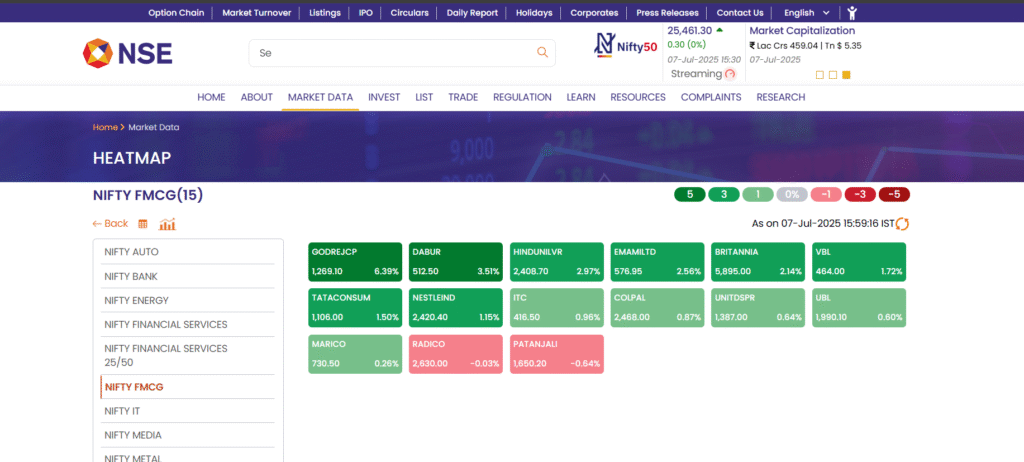
Task: Open the accessibility person icon
Action: click(852, 12)
